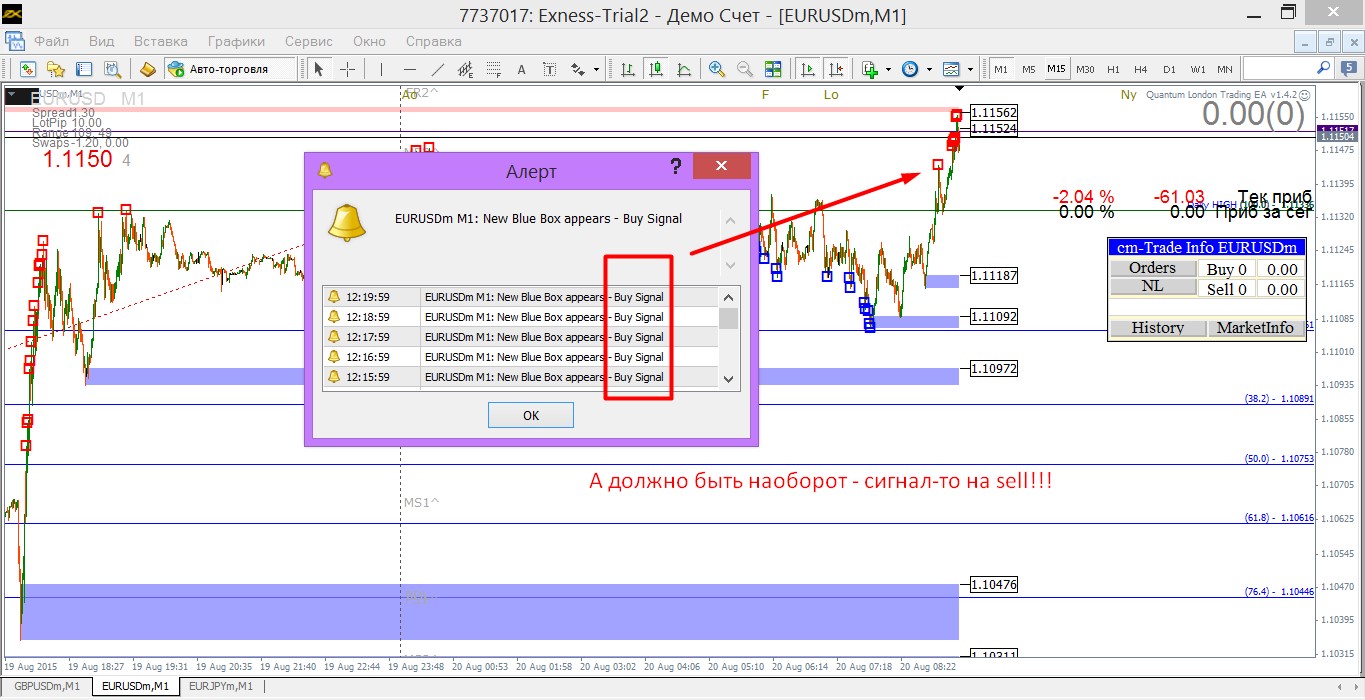Click the History button
Viewport: 1365px width, 700px height.
click(x=1157, y=328)
